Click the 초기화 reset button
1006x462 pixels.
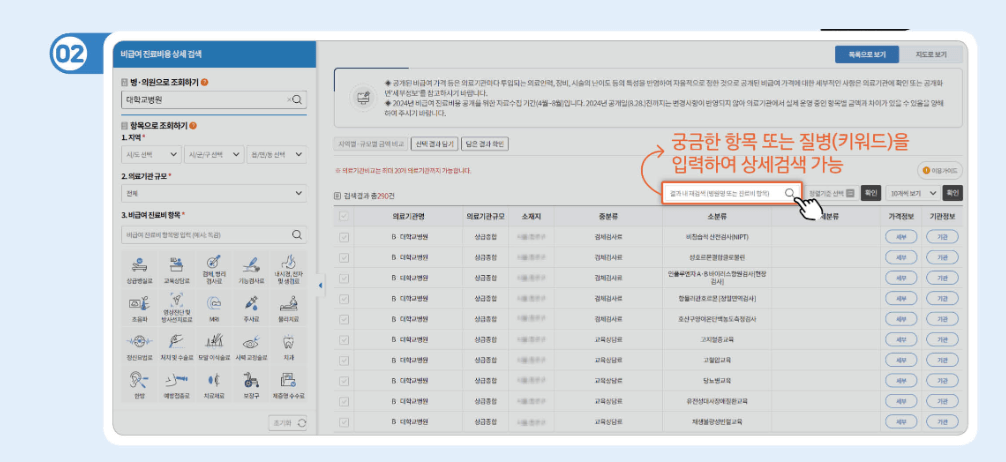coord(287,423)
